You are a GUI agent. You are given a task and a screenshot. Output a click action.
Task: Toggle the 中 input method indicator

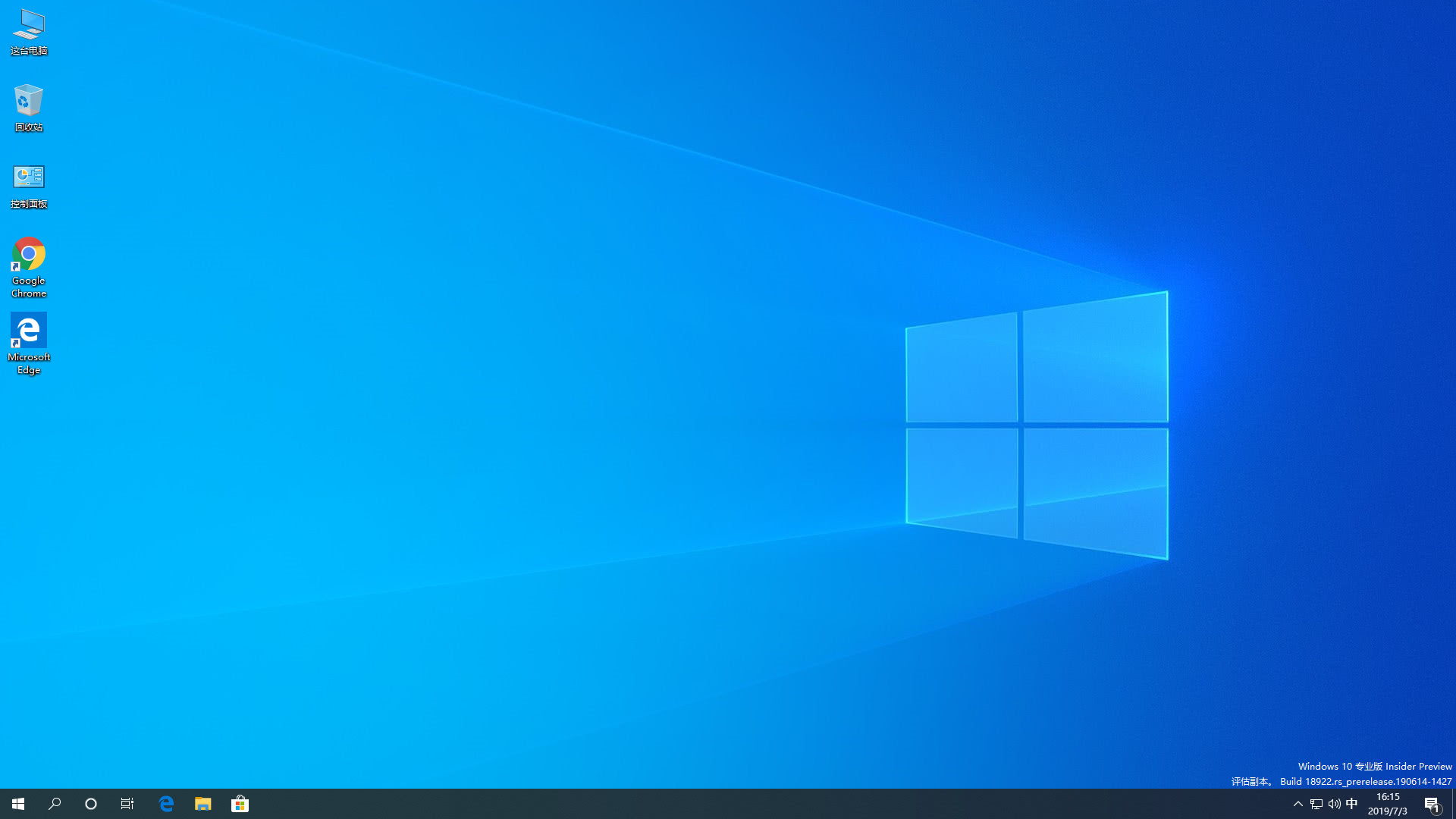[x=1351, y=804]
